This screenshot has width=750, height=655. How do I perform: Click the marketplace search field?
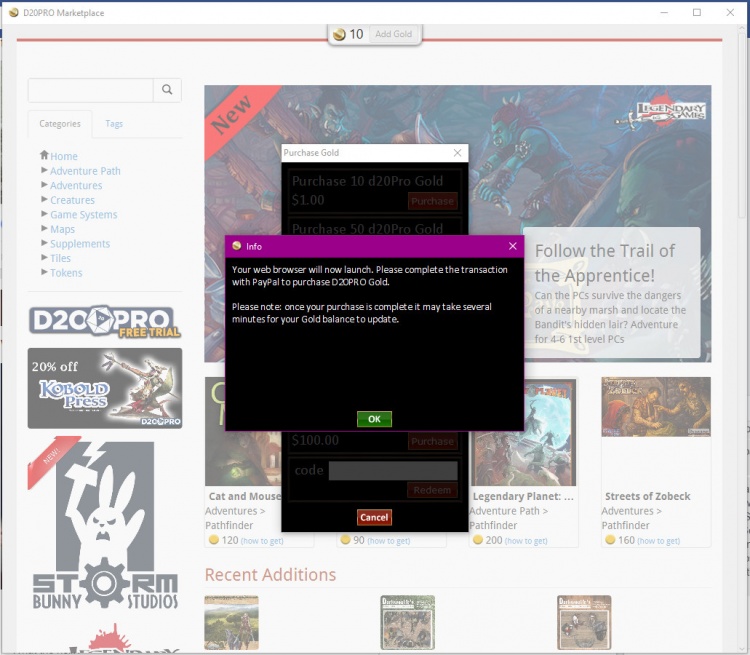pos(91,90)
